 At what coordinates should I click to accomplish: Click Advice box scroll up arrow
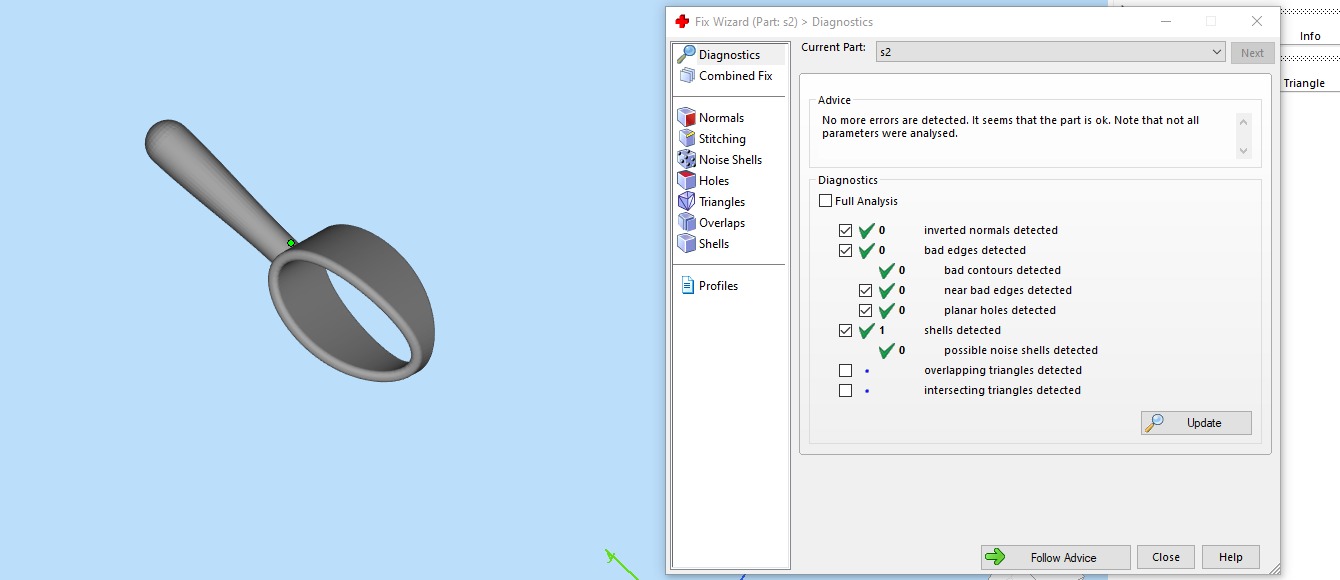pyautogui.click(x=1244, y=122)
